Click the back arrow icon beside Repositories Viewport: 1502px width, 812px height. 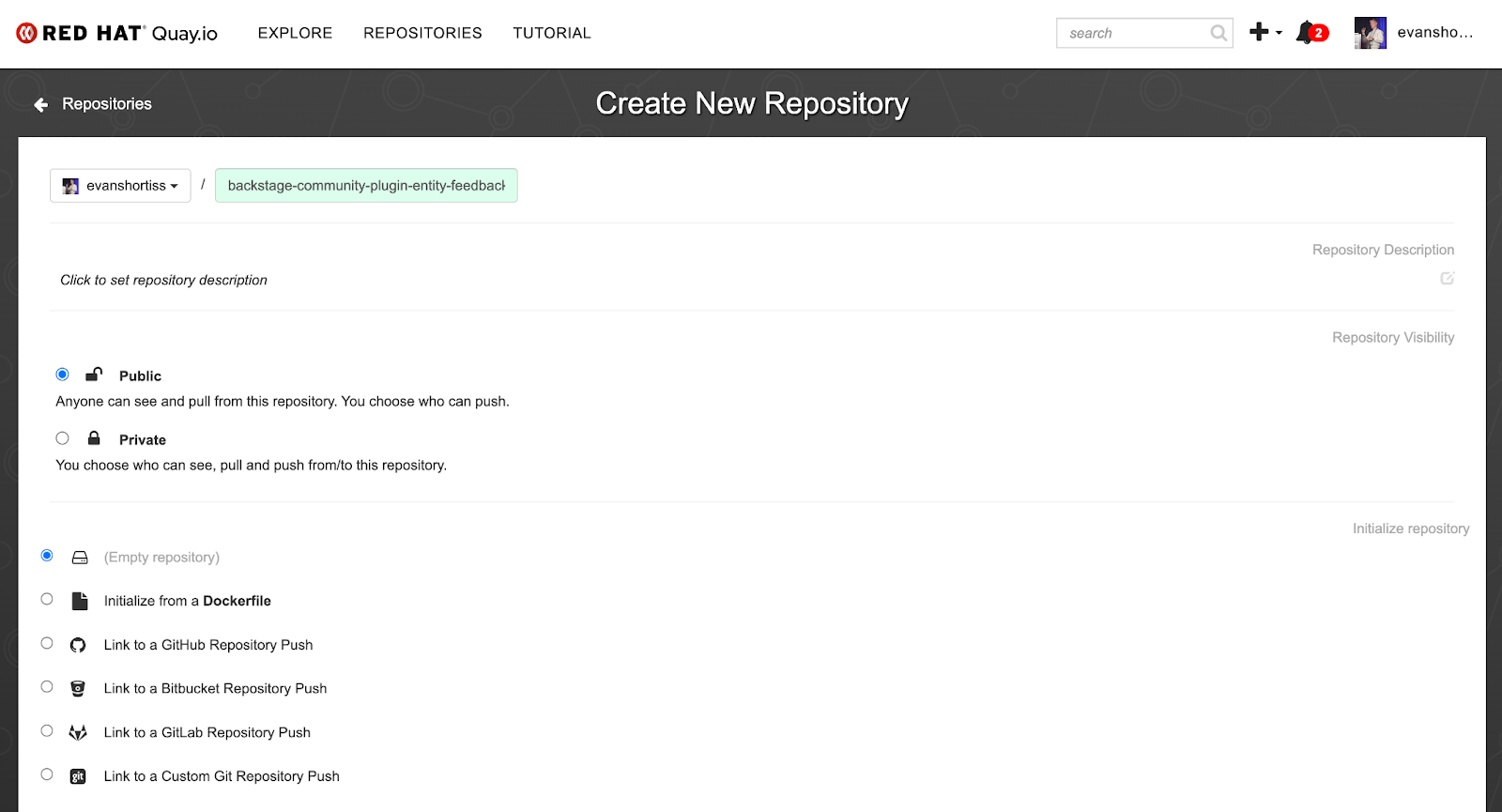click(x=41, y=104)
